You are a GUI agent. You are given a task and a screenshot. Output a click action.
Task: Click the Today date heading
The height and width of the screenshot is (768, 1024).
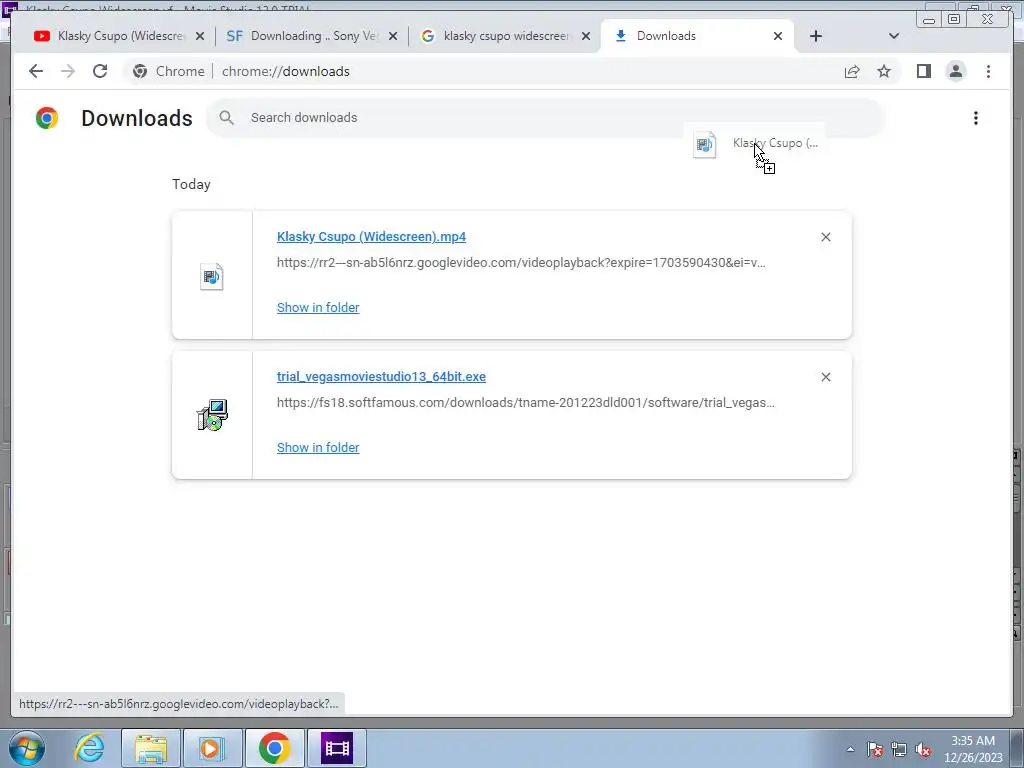tap(191, 185)
